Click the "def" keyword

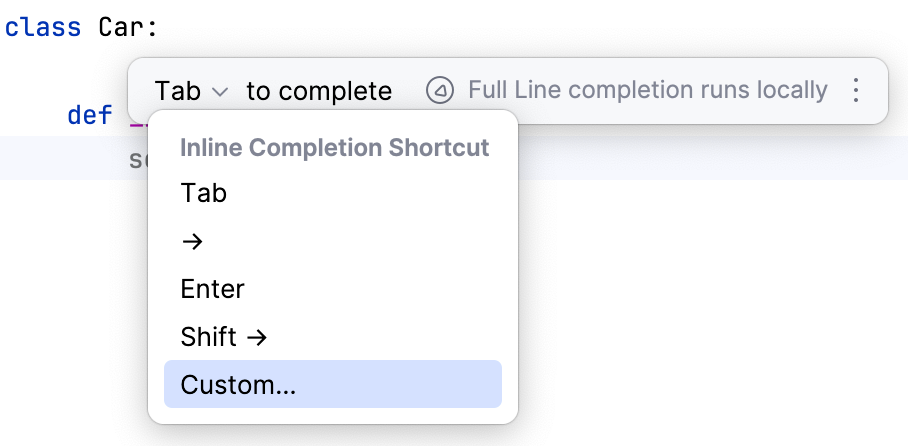click(x=90, y=115)
